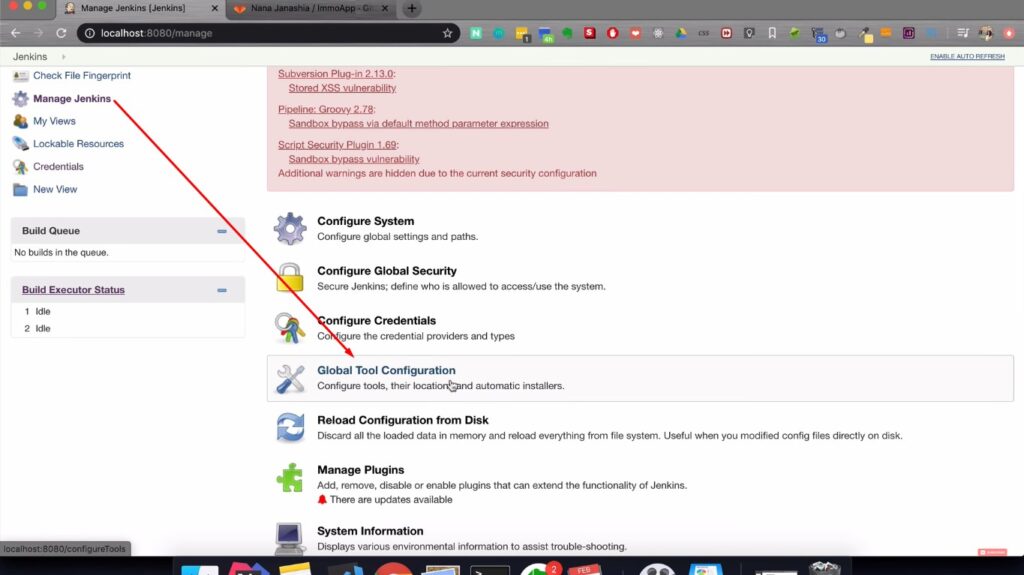
Task: Open Global Tool Configuration
Action: tap(386, 370)
